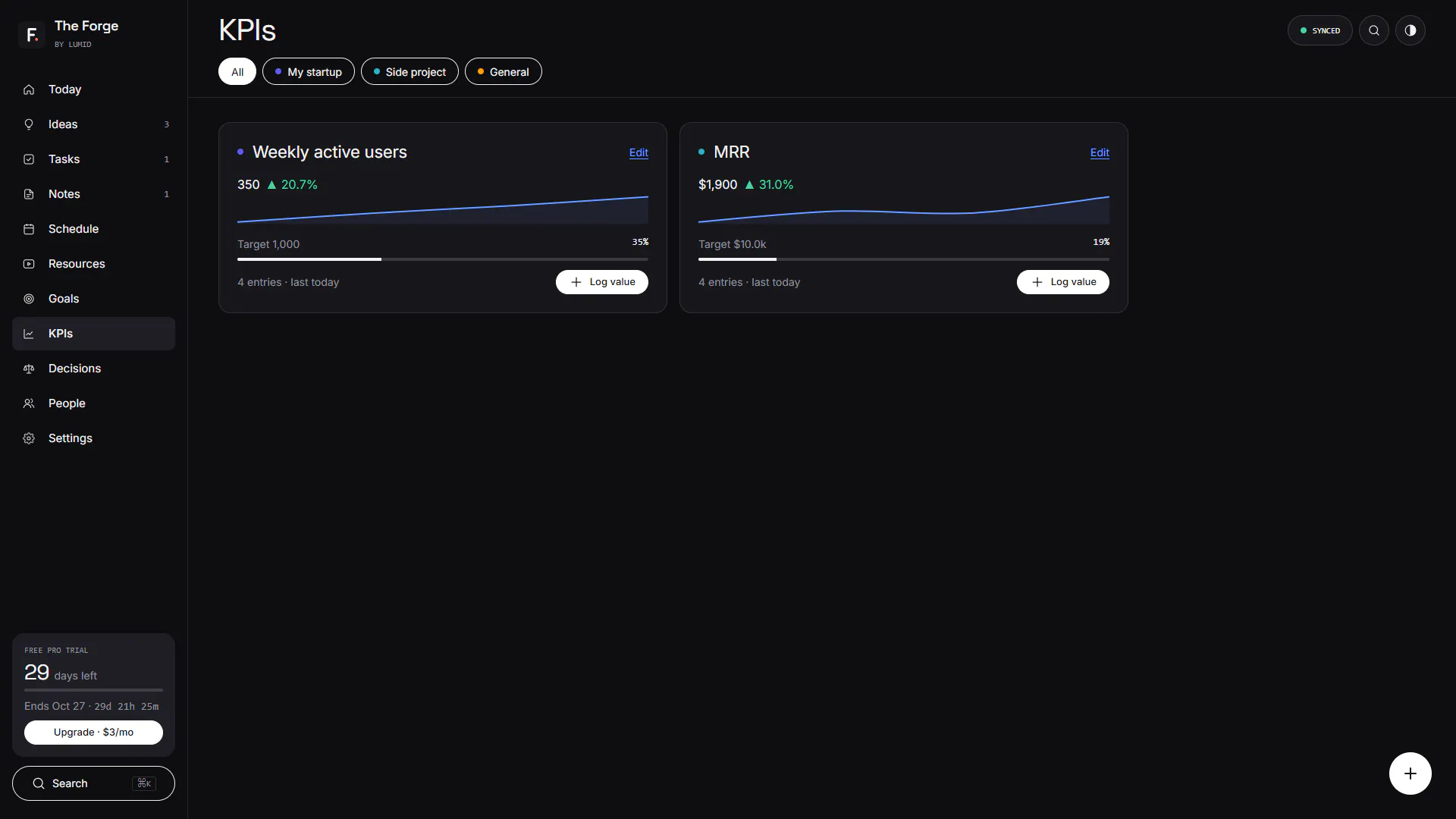The width and height of the screenshot is (1456, 819).
Task: Log value for Weekly active users
Action: [x=602, y=282]
